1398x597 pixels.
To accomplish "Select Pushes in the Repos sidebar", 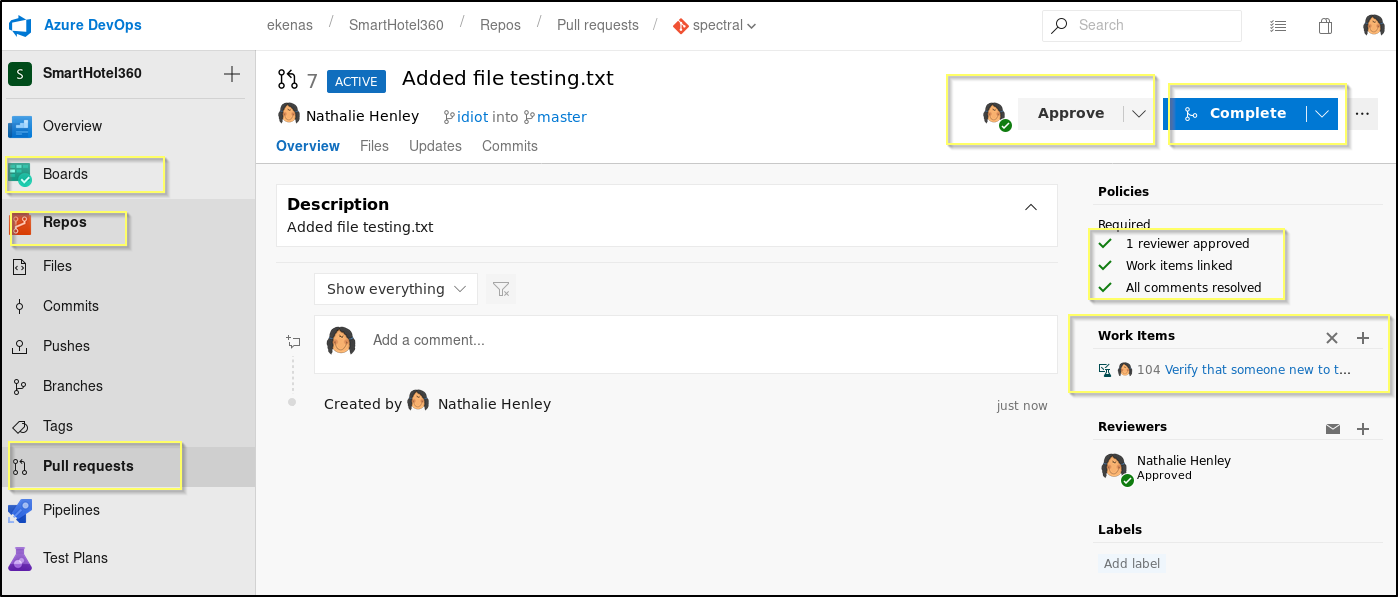I will click(66, 346).
